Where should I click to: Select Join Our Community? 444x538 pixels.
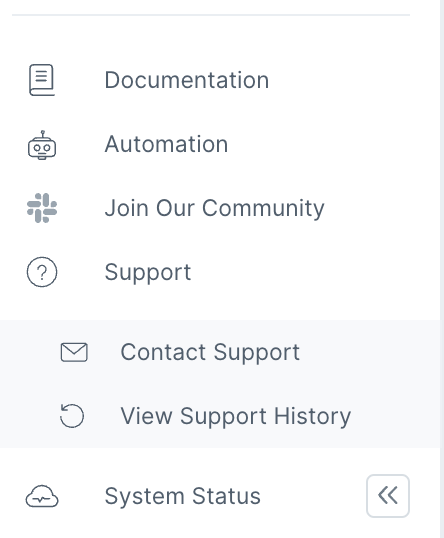click(x=214, y=208)
